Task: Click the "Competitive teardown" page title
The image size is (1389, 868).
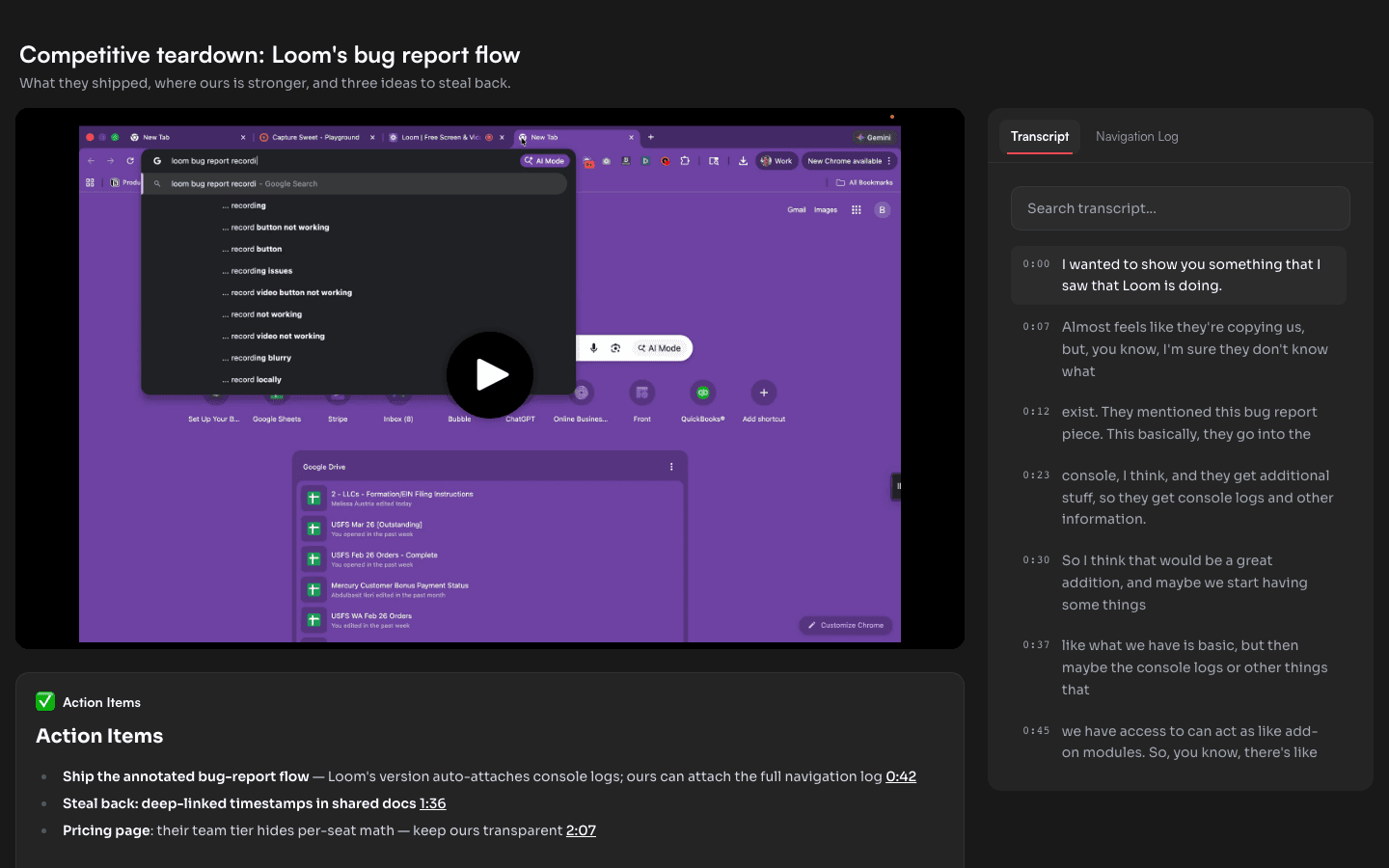Action: pos(270,55)
